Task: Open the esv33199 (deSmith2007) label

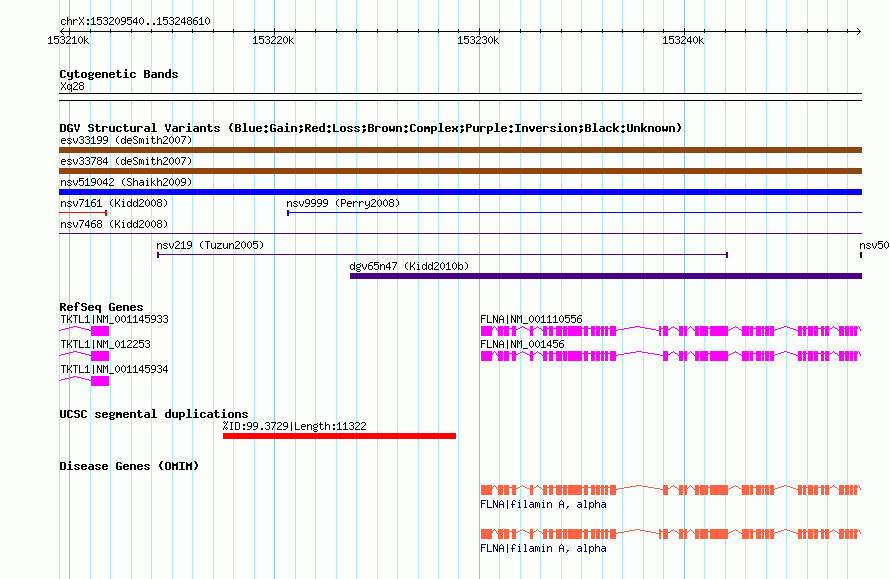Action: coord(126,140)
